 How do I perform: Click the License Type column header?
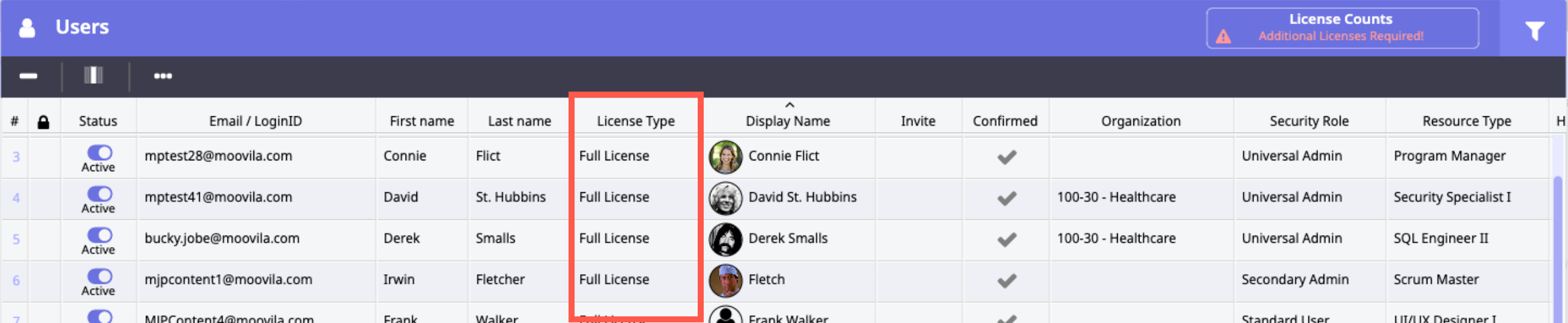coord(636,121)
